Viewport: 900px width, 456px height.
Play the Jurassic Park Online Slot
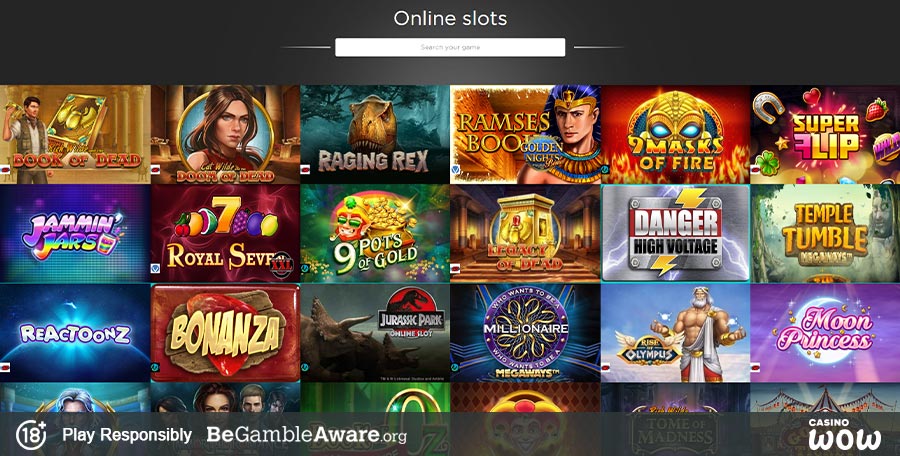[x=375, y=333]
